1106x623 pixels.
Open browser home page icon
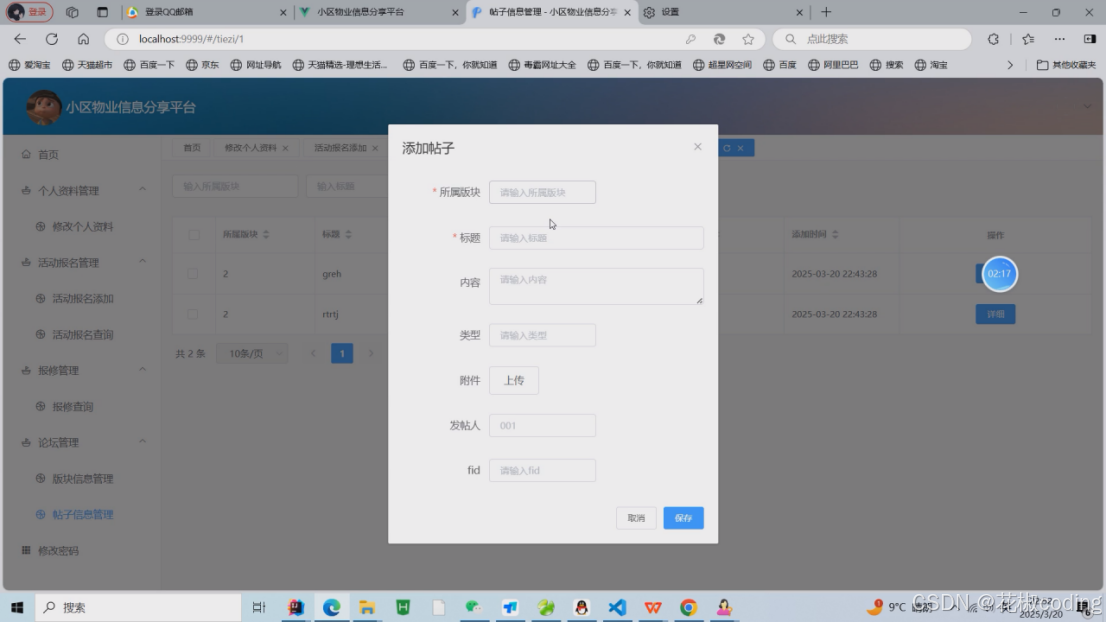[83, 39]
